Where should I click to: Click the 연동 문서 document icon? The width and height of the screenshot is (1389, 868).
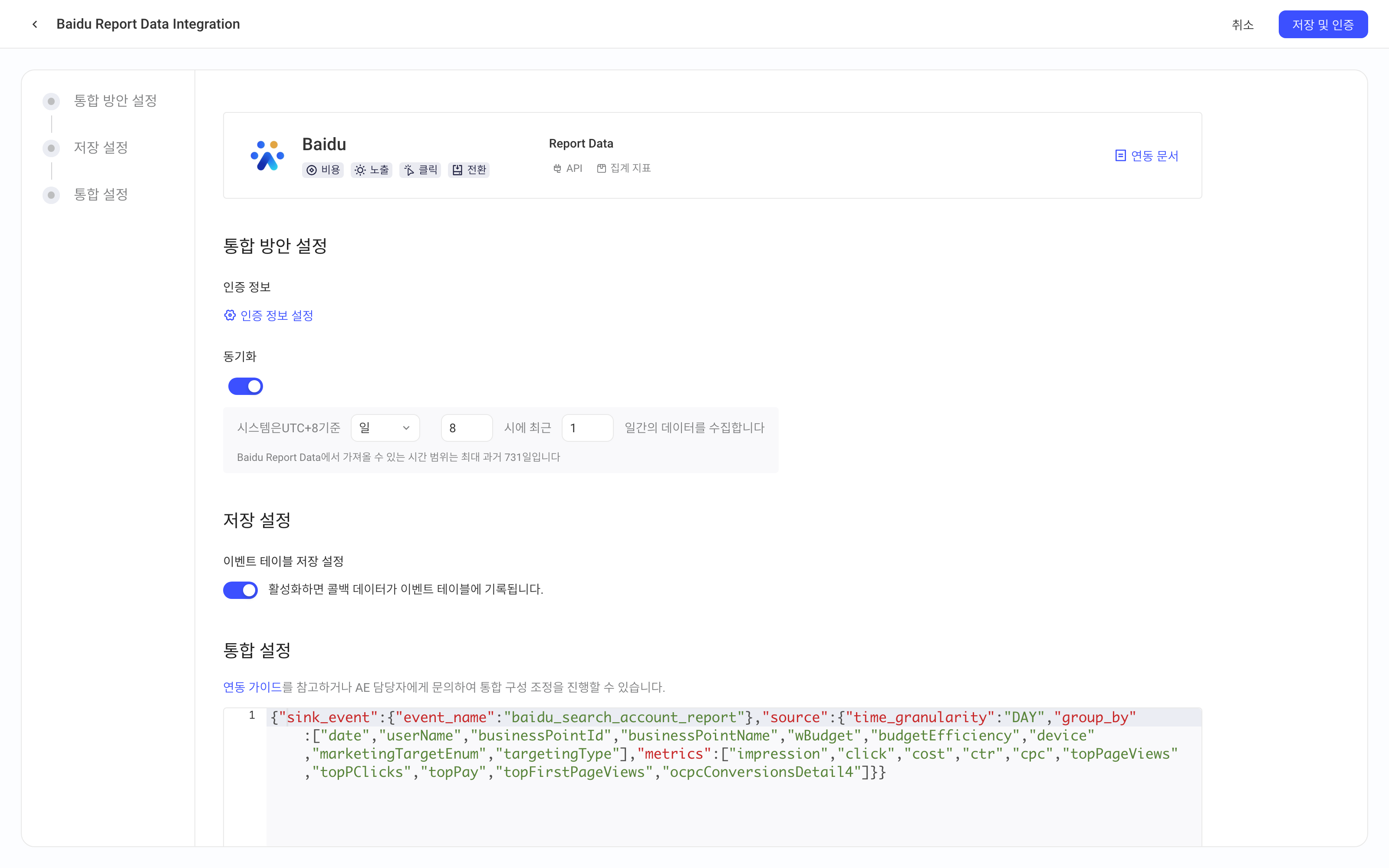point(1120,155)
